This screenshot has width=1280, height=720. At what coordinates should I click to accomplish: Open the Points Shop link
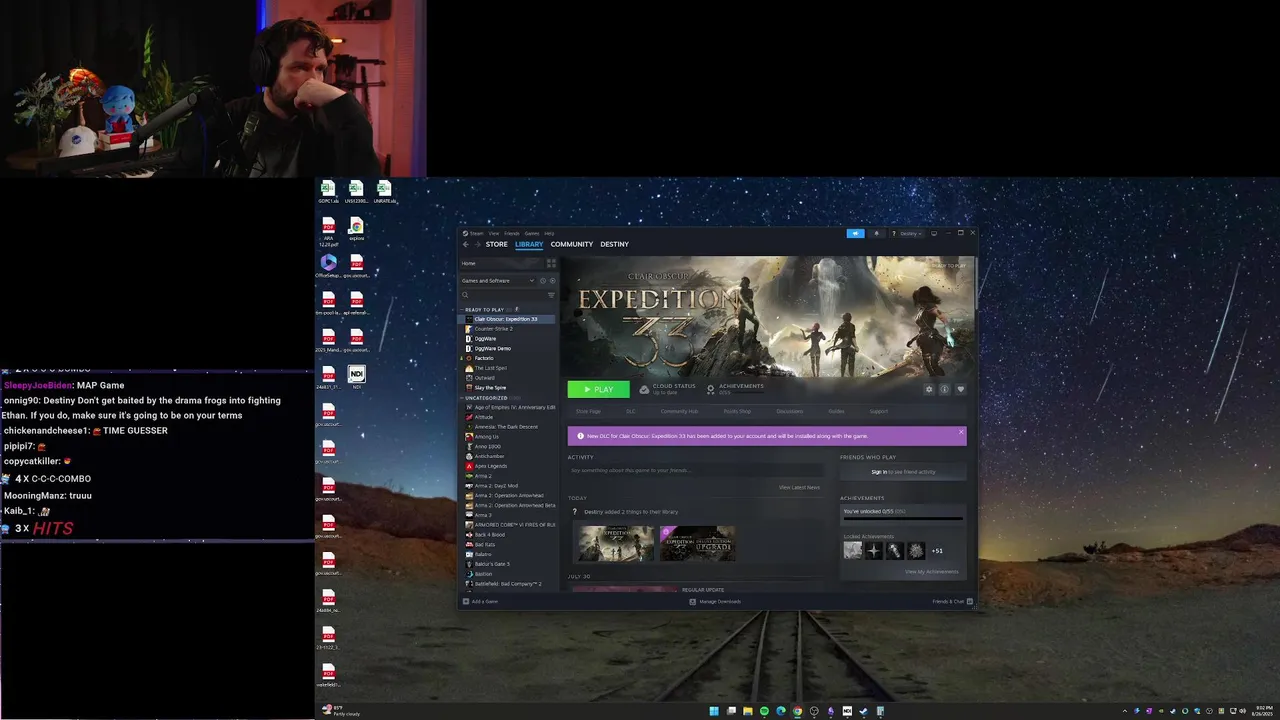click(737, 411)
